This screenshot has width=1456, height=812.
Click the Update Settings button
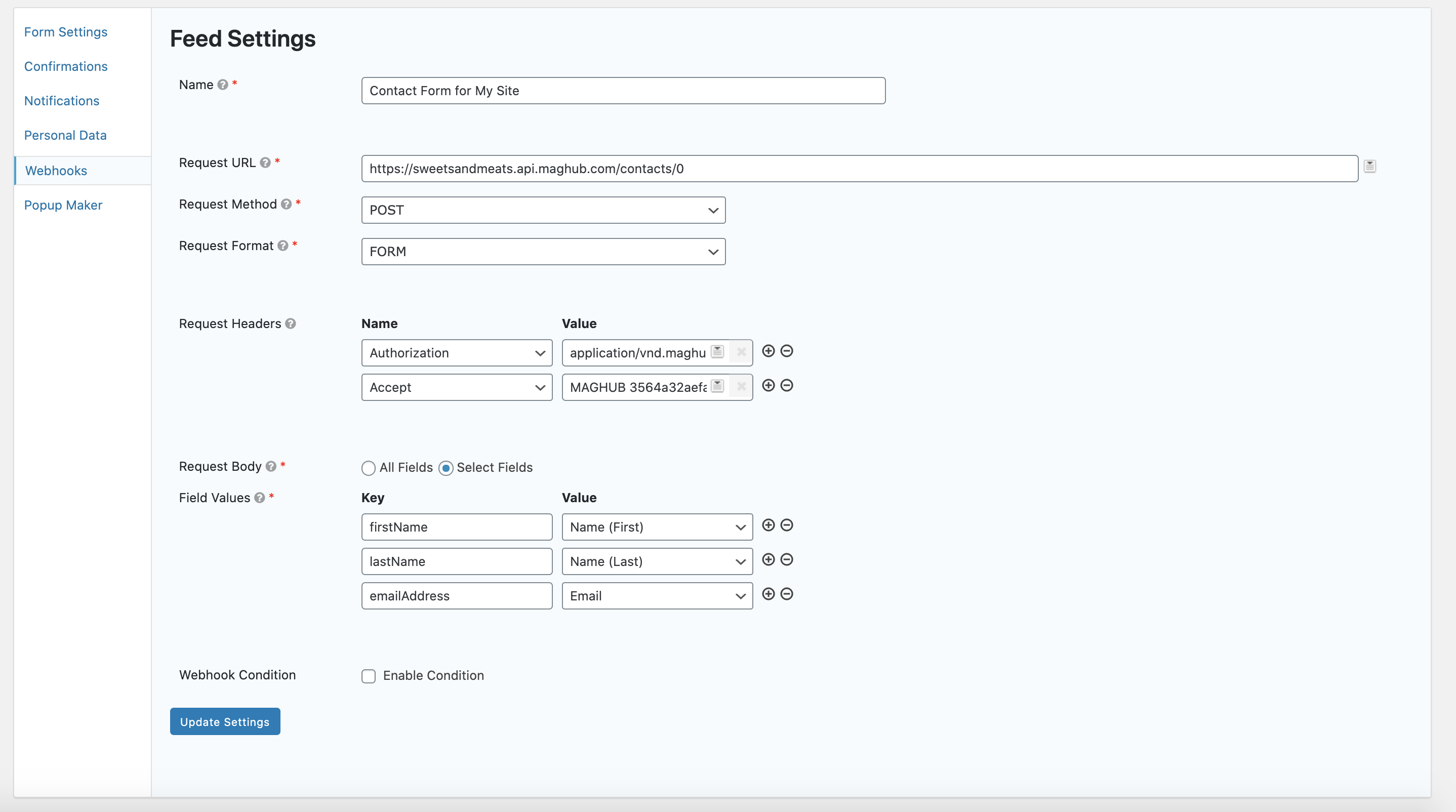[x=224, y=721]
